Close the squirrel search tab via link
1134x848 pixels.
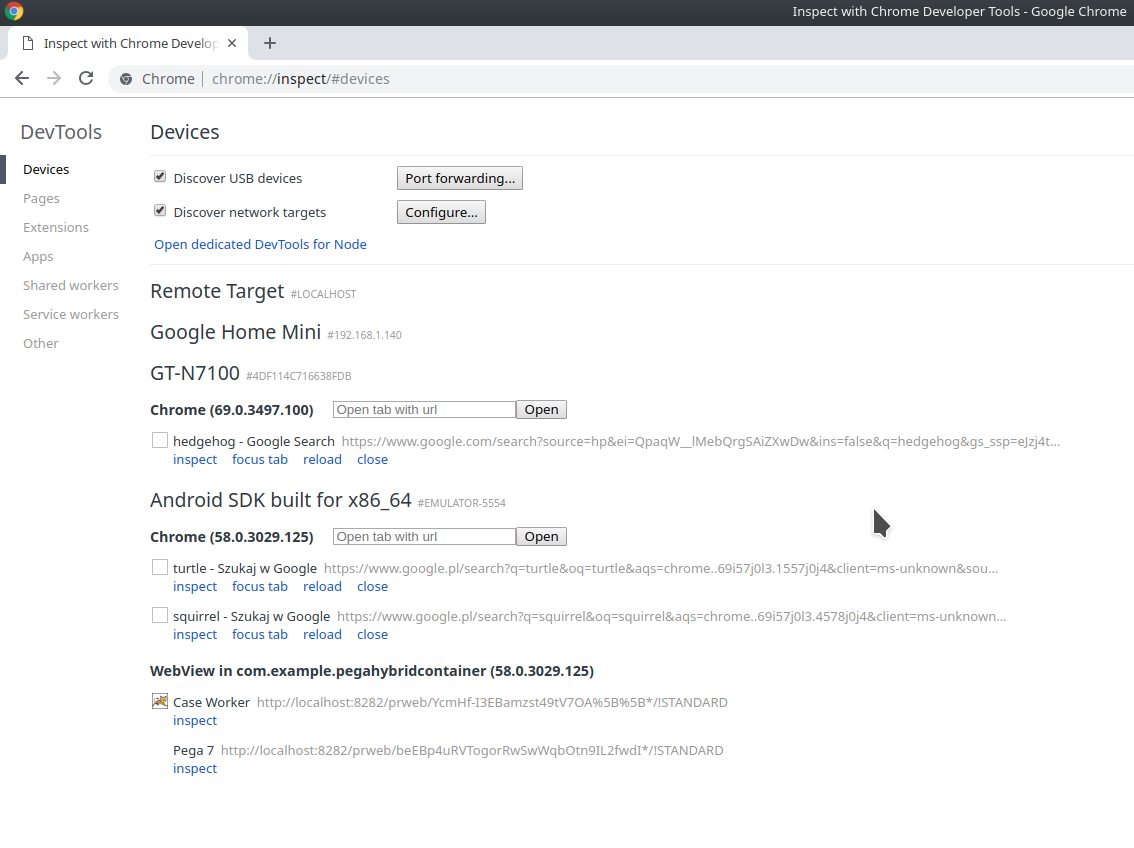point(372,635)
